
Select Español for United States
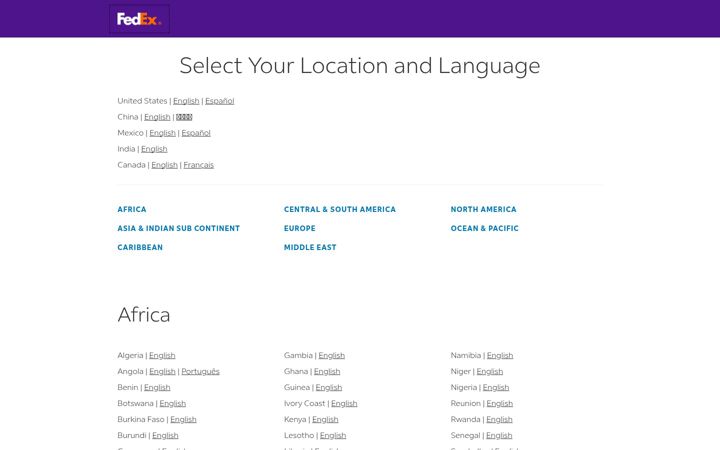point(219,101)
